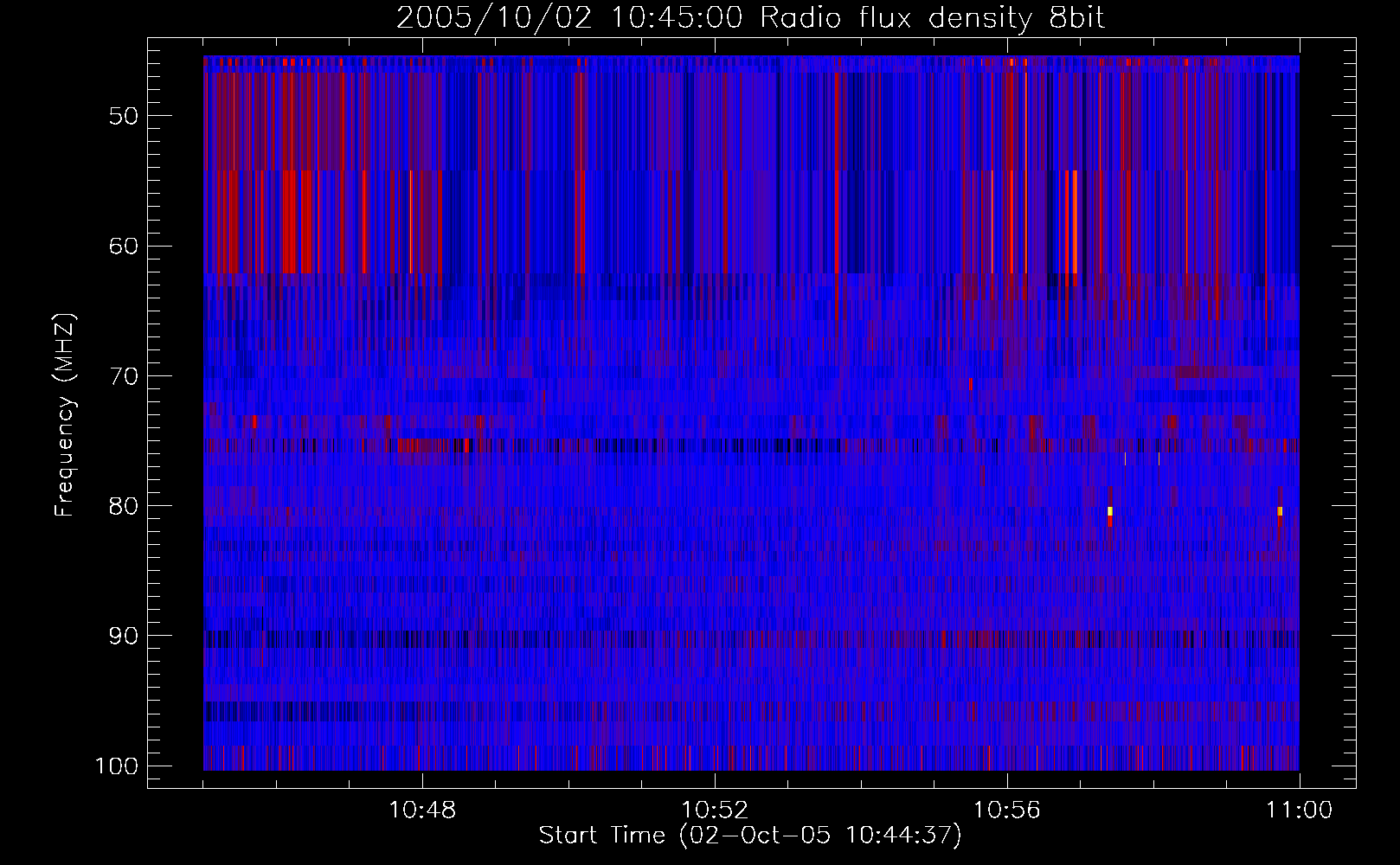
Task: Click the 11:00 time tick label
Action: 1300,811
